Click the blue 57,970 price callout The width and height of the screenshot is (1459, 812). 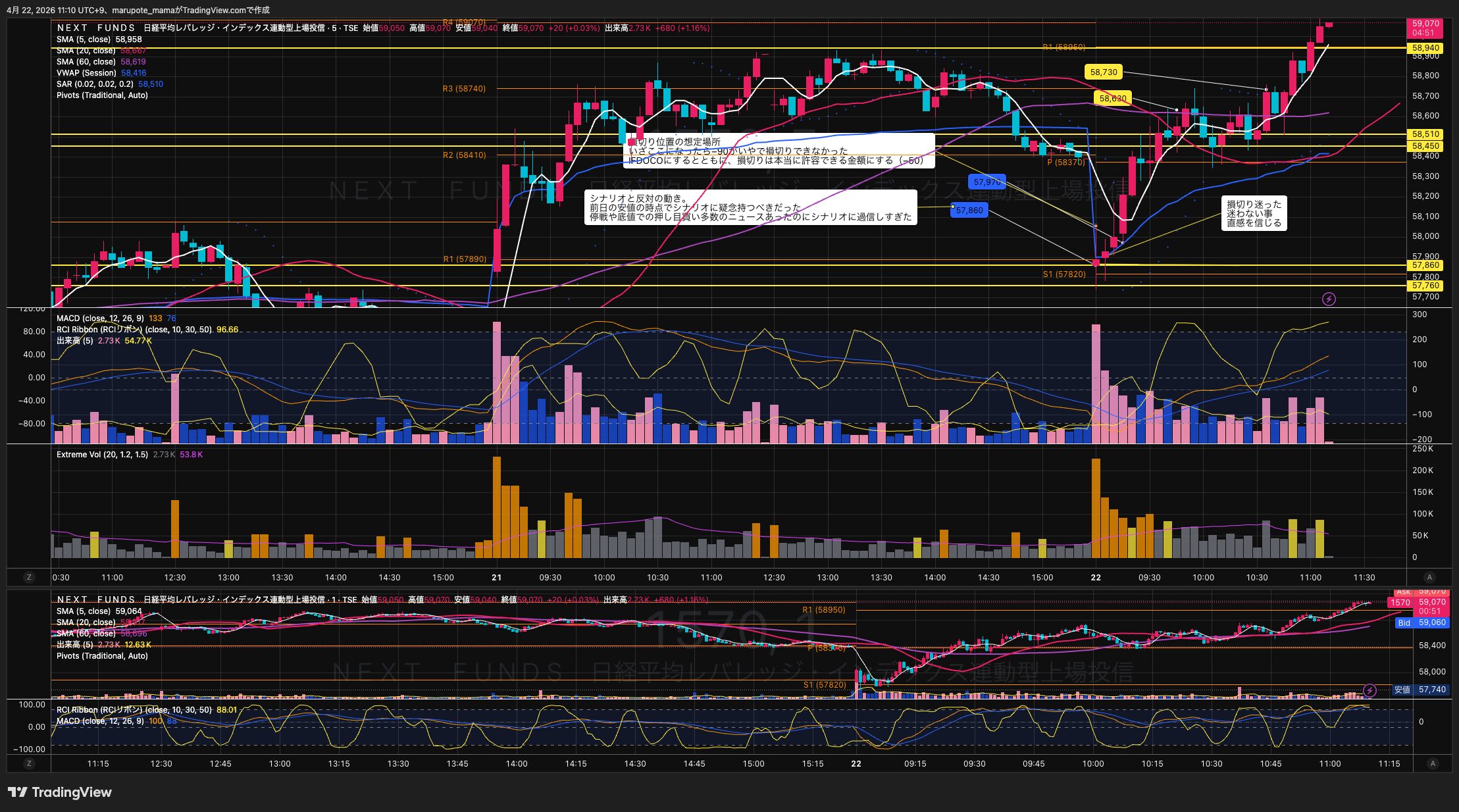click(986, 182)
